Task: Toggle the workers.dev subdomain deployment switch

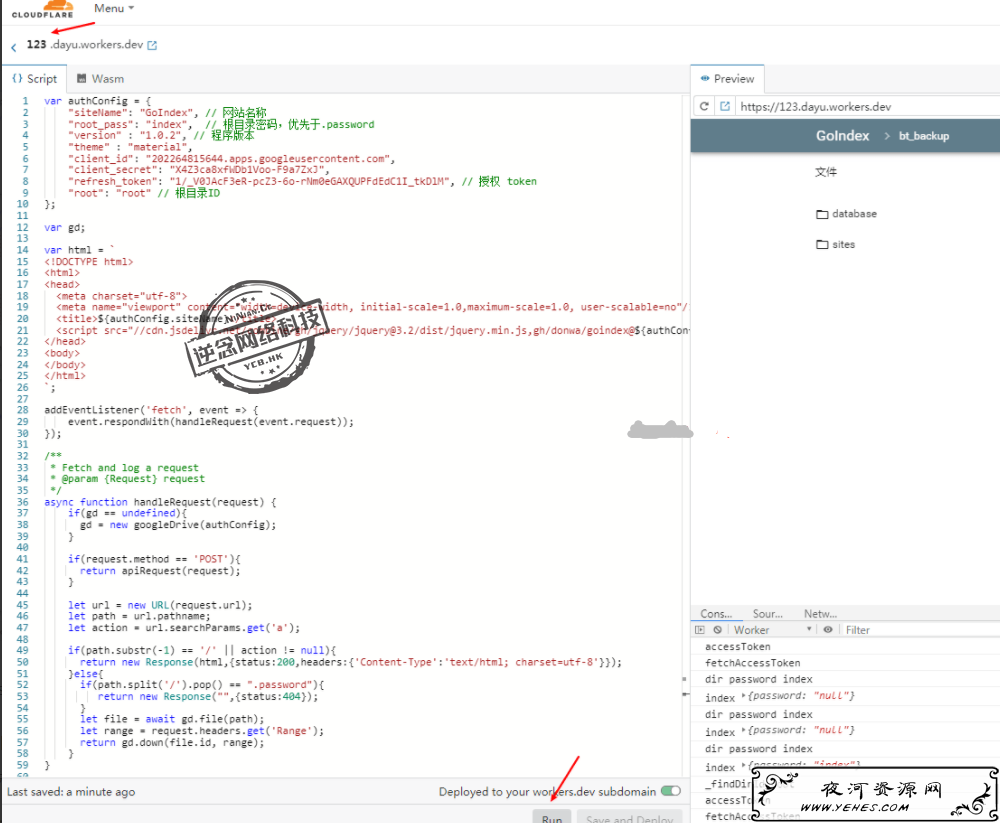Action: click(x=671, y=791)
